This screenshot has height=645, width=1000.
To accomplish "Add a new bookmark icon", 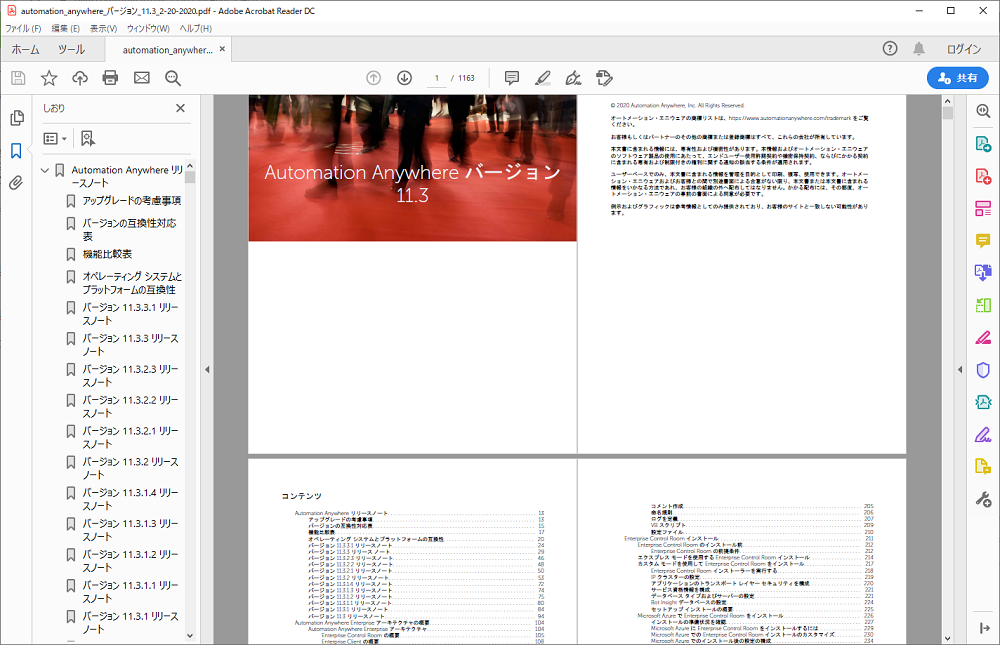I will (x=87, y=138).
